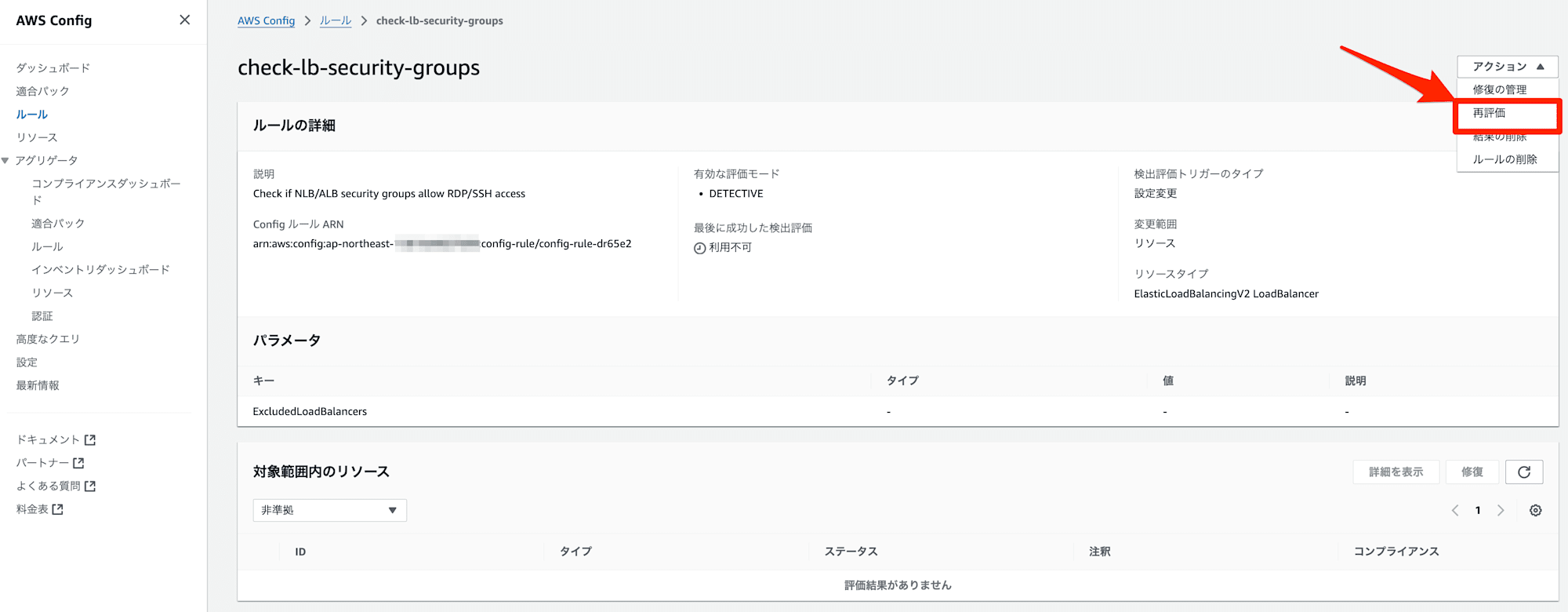This screenshot has height=612, width=1568.
Task: Click DETECTIVE evaluation mode text
Action: pyautogui.click(x=736, y=194)
